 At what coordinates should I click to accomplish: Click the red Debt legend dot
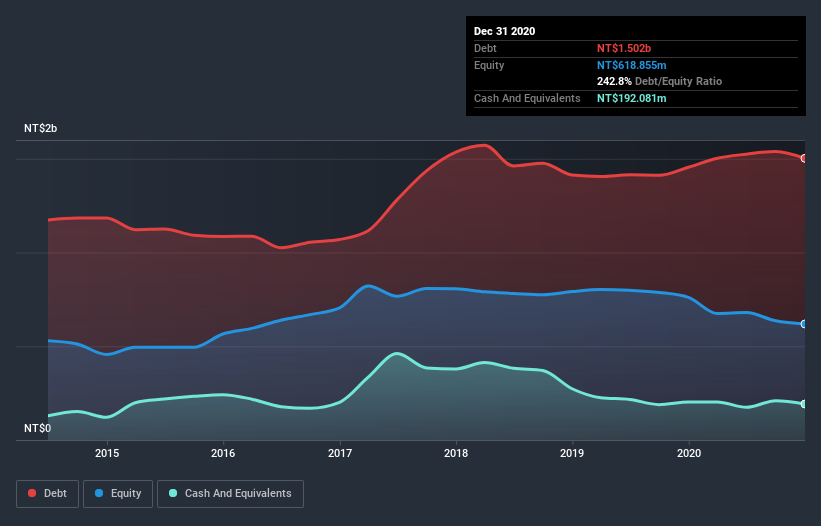click(x=32, y=493)
